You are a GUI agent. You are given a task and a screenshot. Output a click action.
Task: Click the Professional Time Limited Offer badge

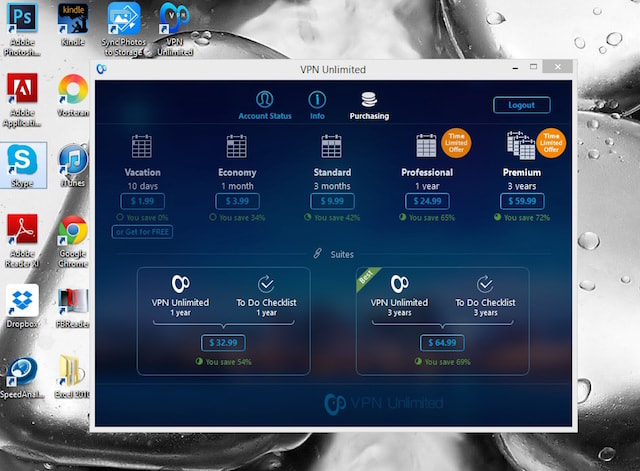point(456,143)
